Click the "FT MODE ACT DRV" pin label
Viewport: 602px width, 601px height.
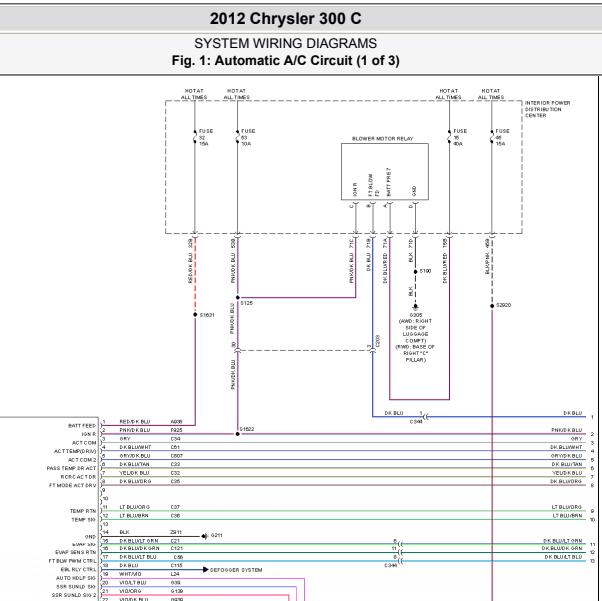pos(72,485)
